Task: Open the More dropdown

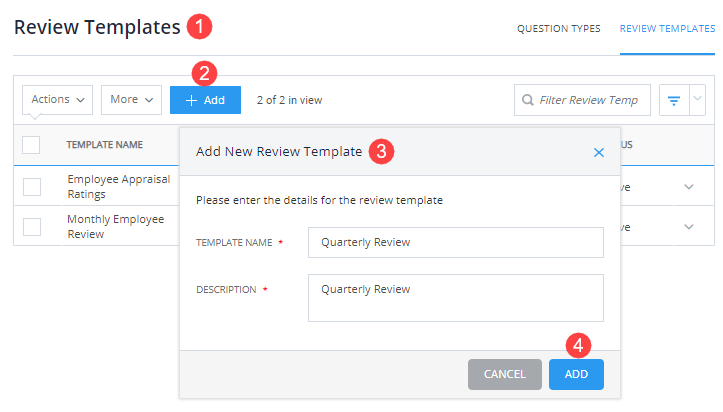Action: [131, 100]
